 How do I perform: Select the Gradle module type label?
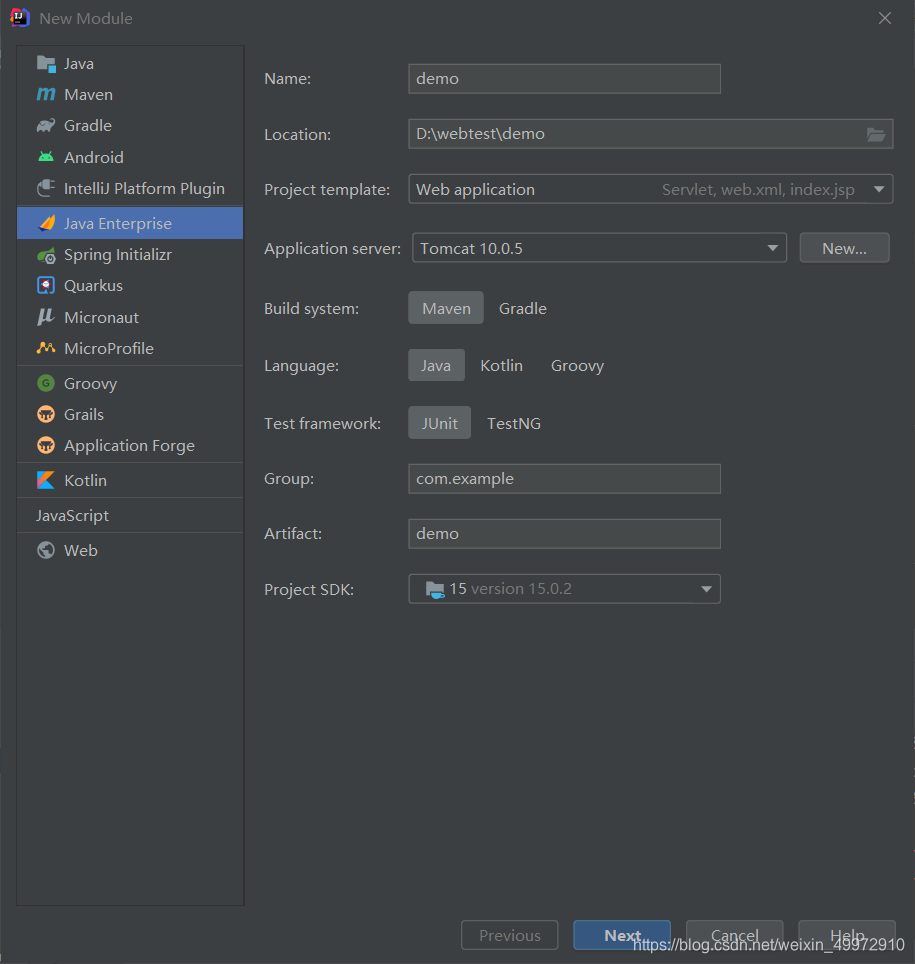[x=88, y=125]
